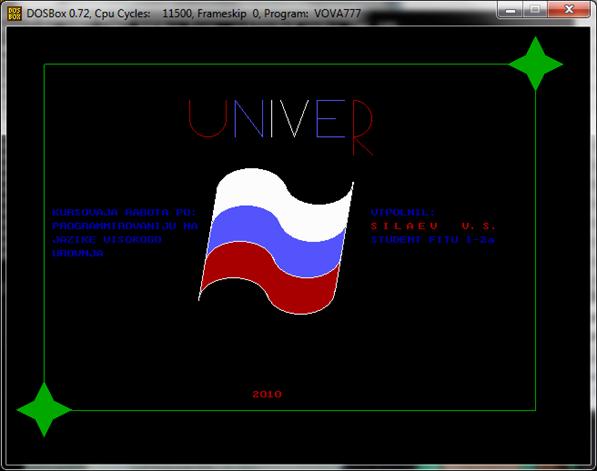Image resolution: width=597 pixels, height=471 pixels.
Task: Click the red letter U in UNIVER
Action: click(x=208, y=118)
